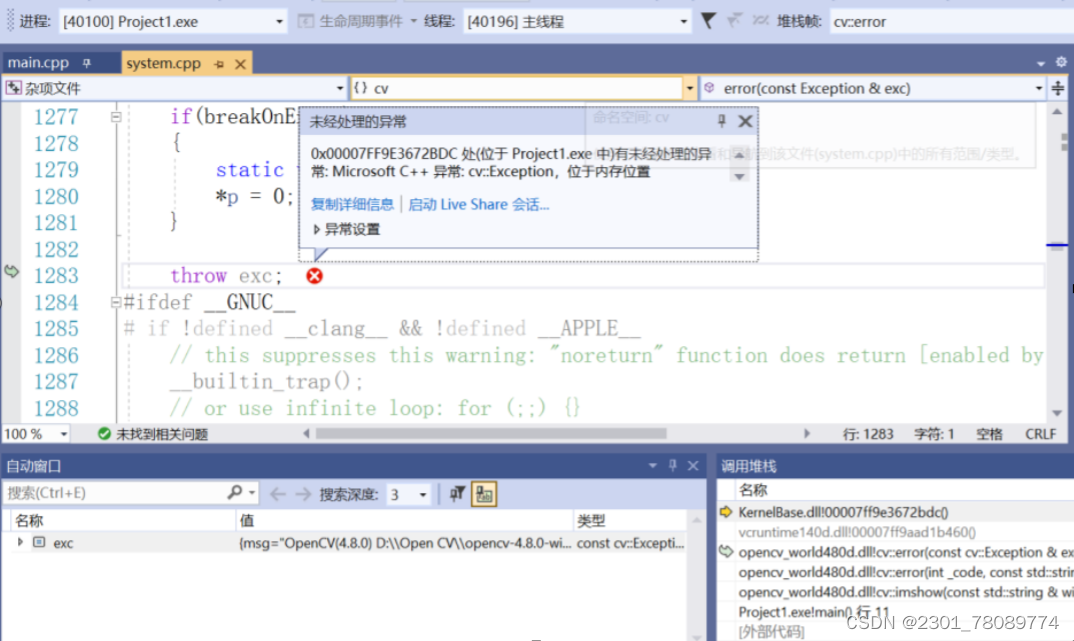The height and width of the screenshot is (641, 1074).
Task: Click the green check status icon showing 未找到相关问题
Action: (x=105, y=434)
